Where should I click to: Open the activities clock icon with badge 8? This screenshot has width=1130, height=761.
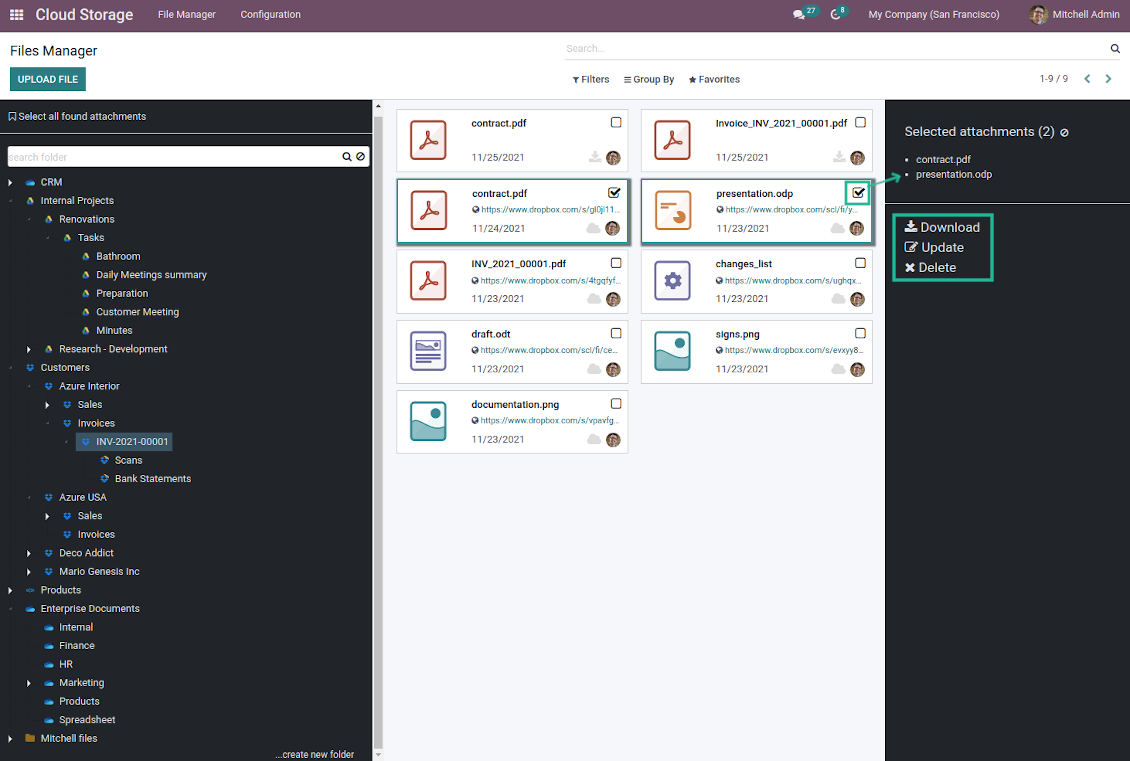point(836,14)
